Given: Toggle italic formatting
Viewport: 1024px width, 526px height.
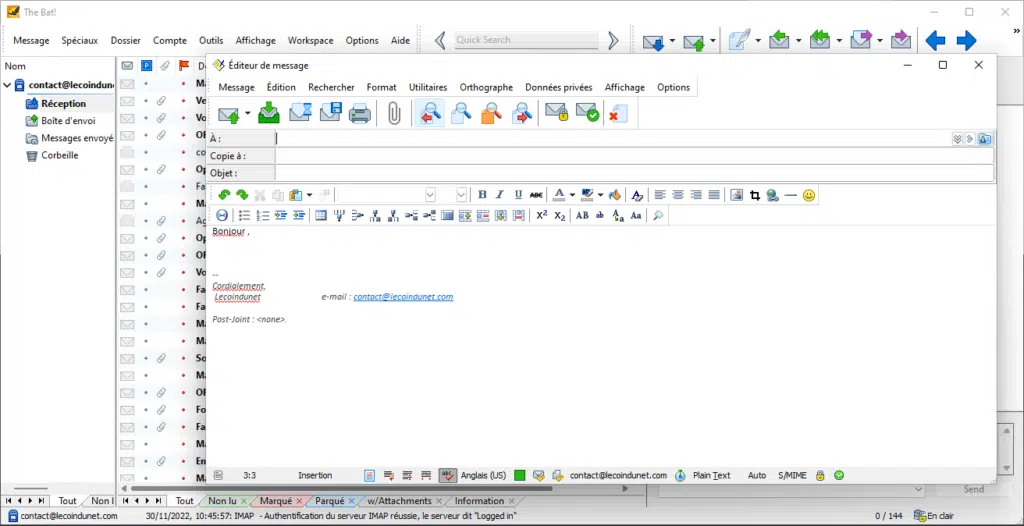Looking at the screenshot, I should [x=500, y=195].
